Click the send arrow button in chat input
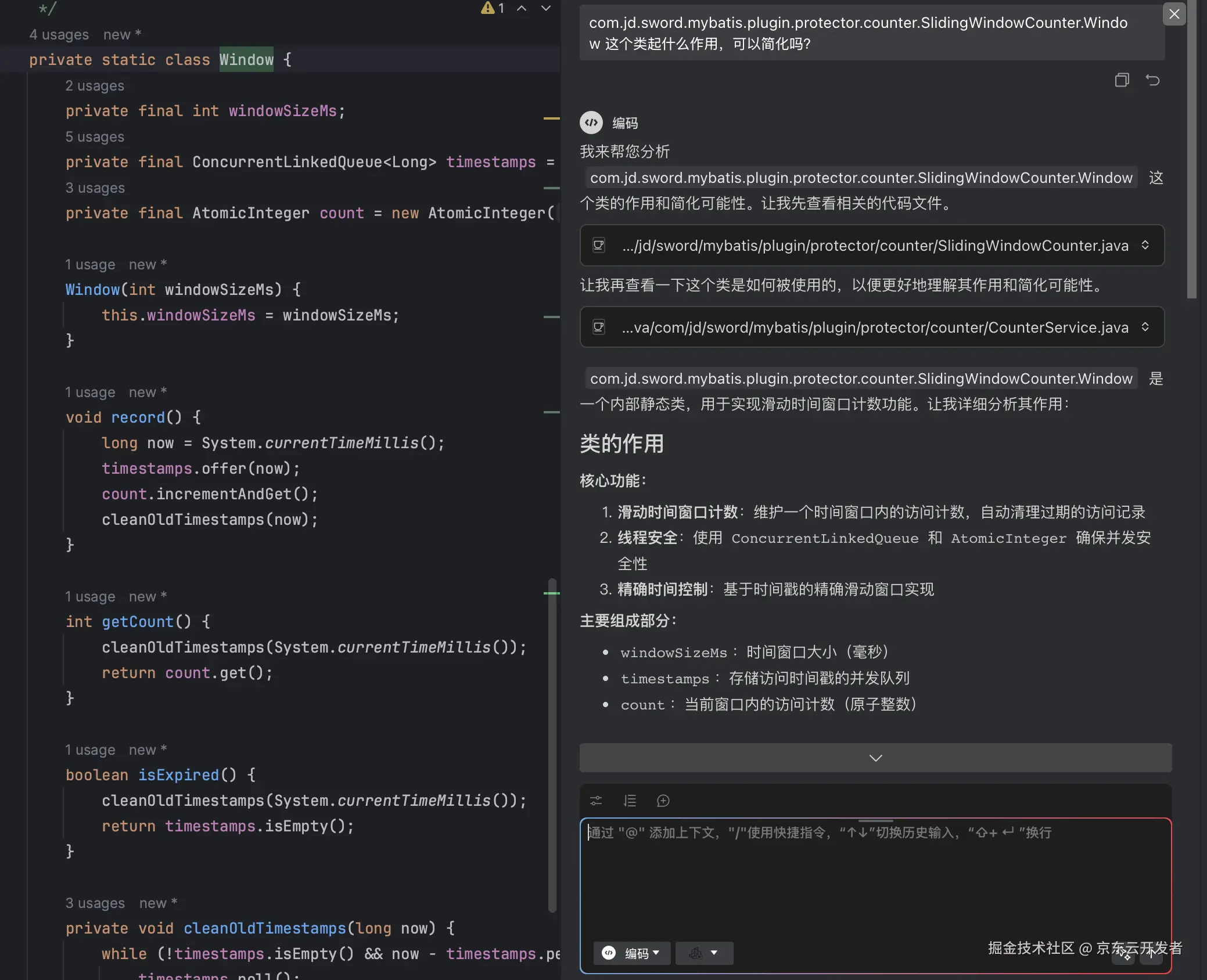This screenshot has height=980, width=1207. click(x=1151, y=953)
